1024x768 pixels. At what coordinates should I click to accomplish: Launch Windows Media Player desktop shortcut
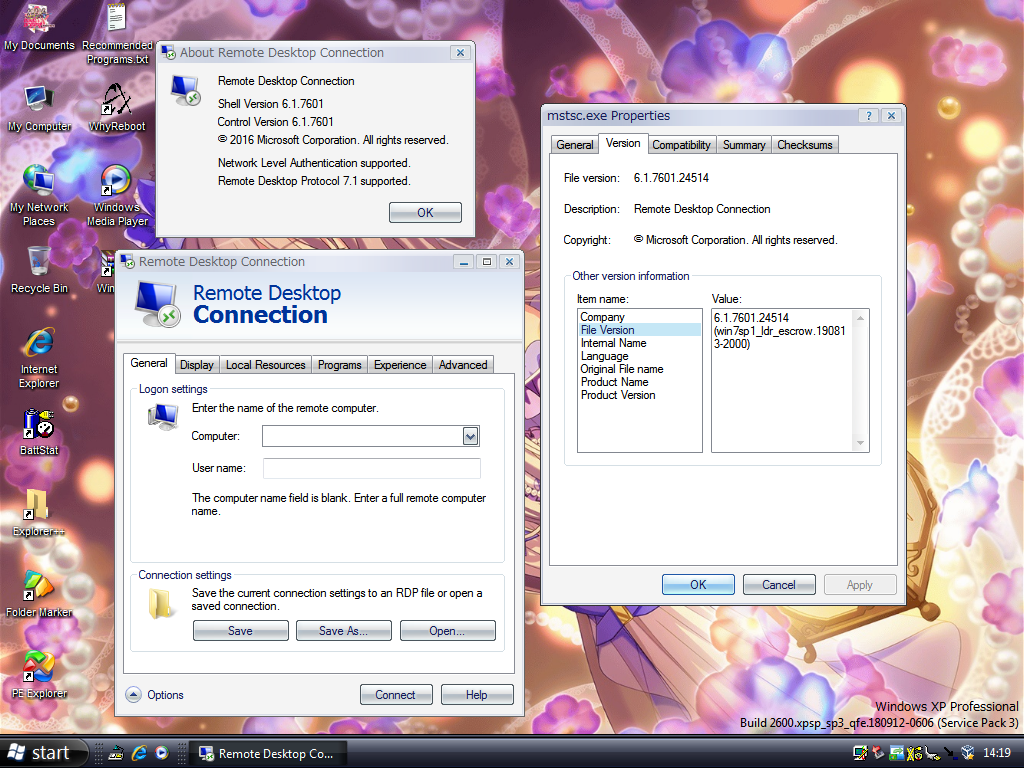coord(117,196)
